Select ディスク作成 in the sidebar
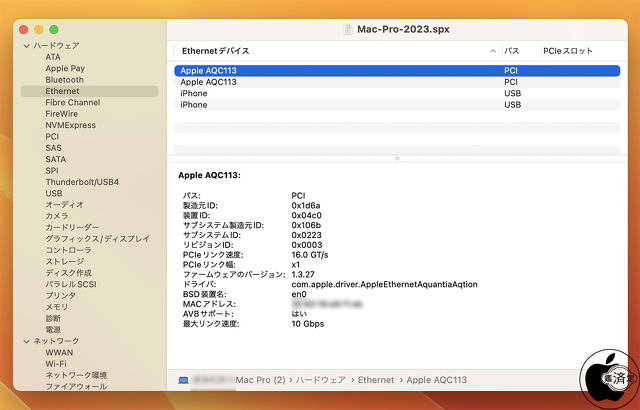 (x=69, y=273)
